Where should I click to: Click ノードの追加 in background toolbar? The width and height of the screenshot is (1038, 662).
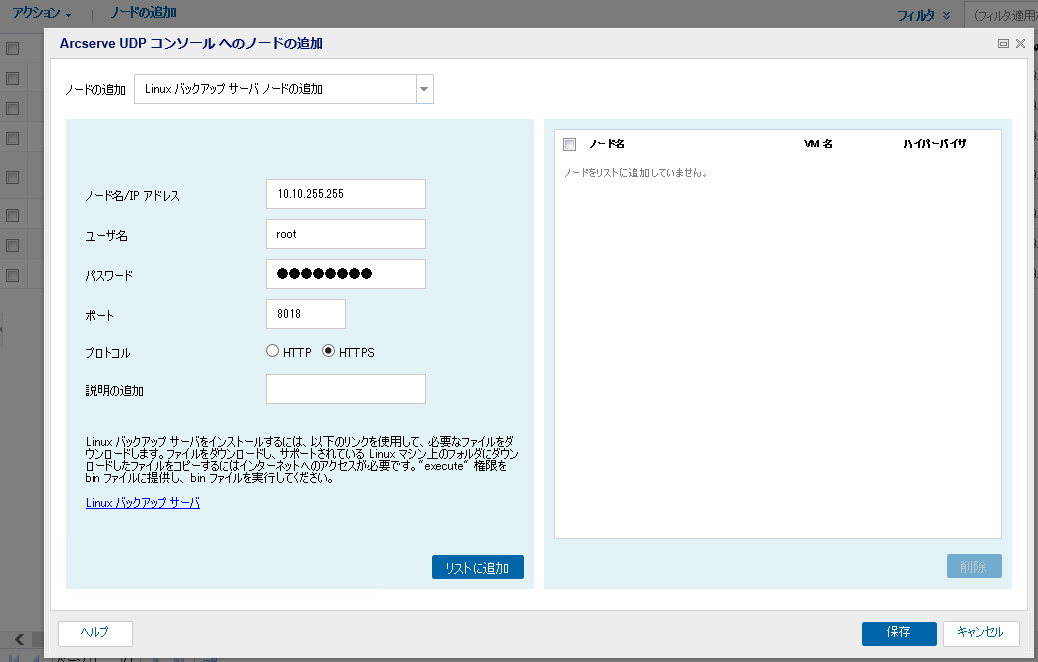[143, 13]
